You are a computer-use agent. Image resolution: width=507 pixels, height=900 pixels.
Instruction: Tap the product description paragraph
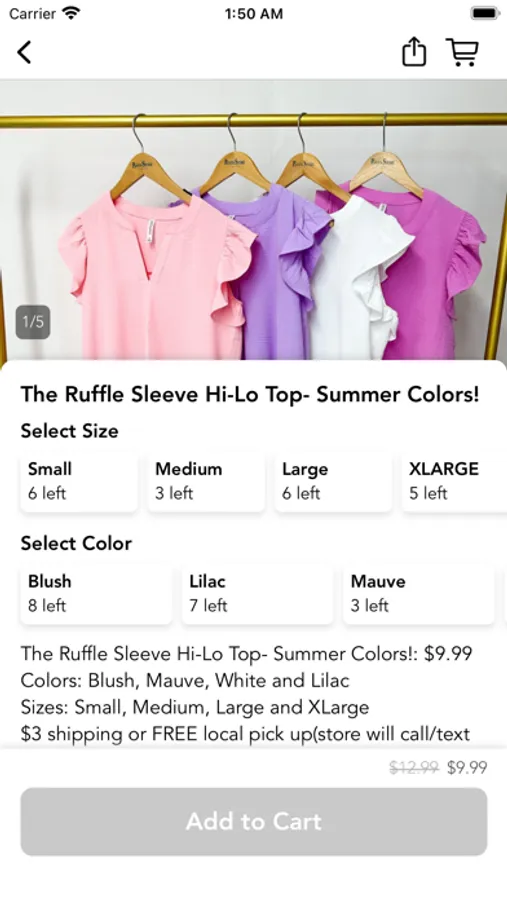pyautogui.click(x=247, y=693)
